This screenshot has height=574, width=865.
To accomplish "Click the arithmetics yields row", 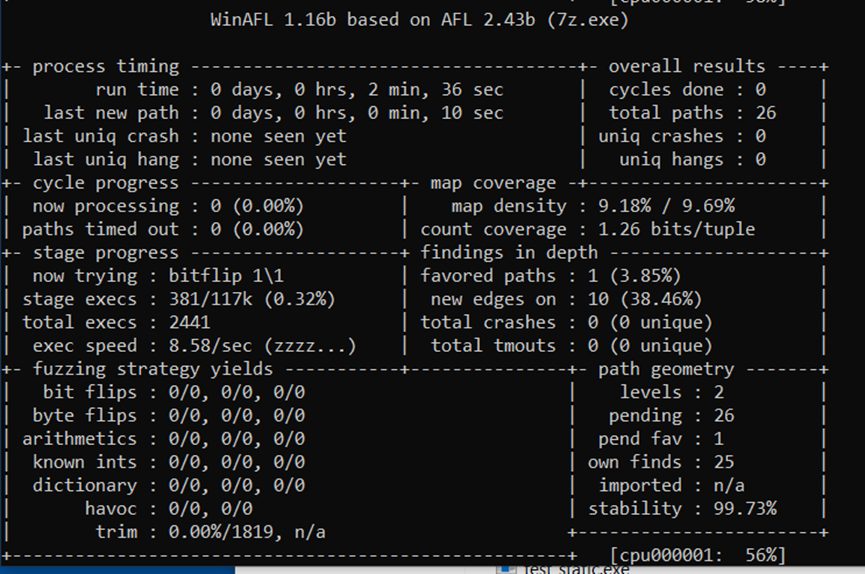I will pos(164,439).
